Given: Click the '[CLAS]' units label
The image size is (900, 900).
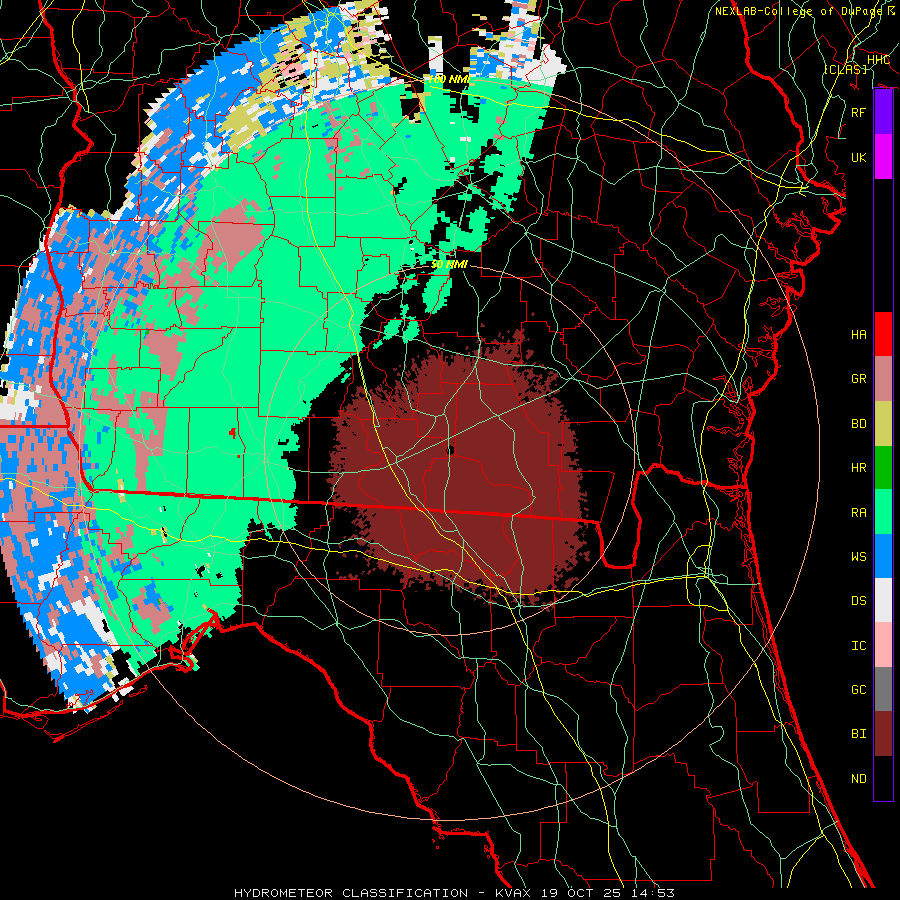Looking at the screenshot, I should pyautogui.click(x=845, y=69).
